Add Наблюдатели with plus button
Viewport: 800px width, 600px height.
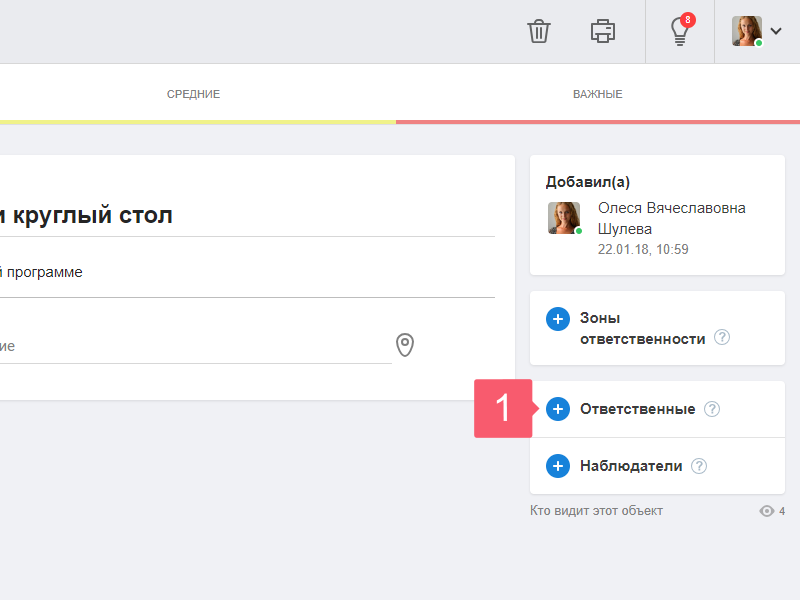pos(558,466)
